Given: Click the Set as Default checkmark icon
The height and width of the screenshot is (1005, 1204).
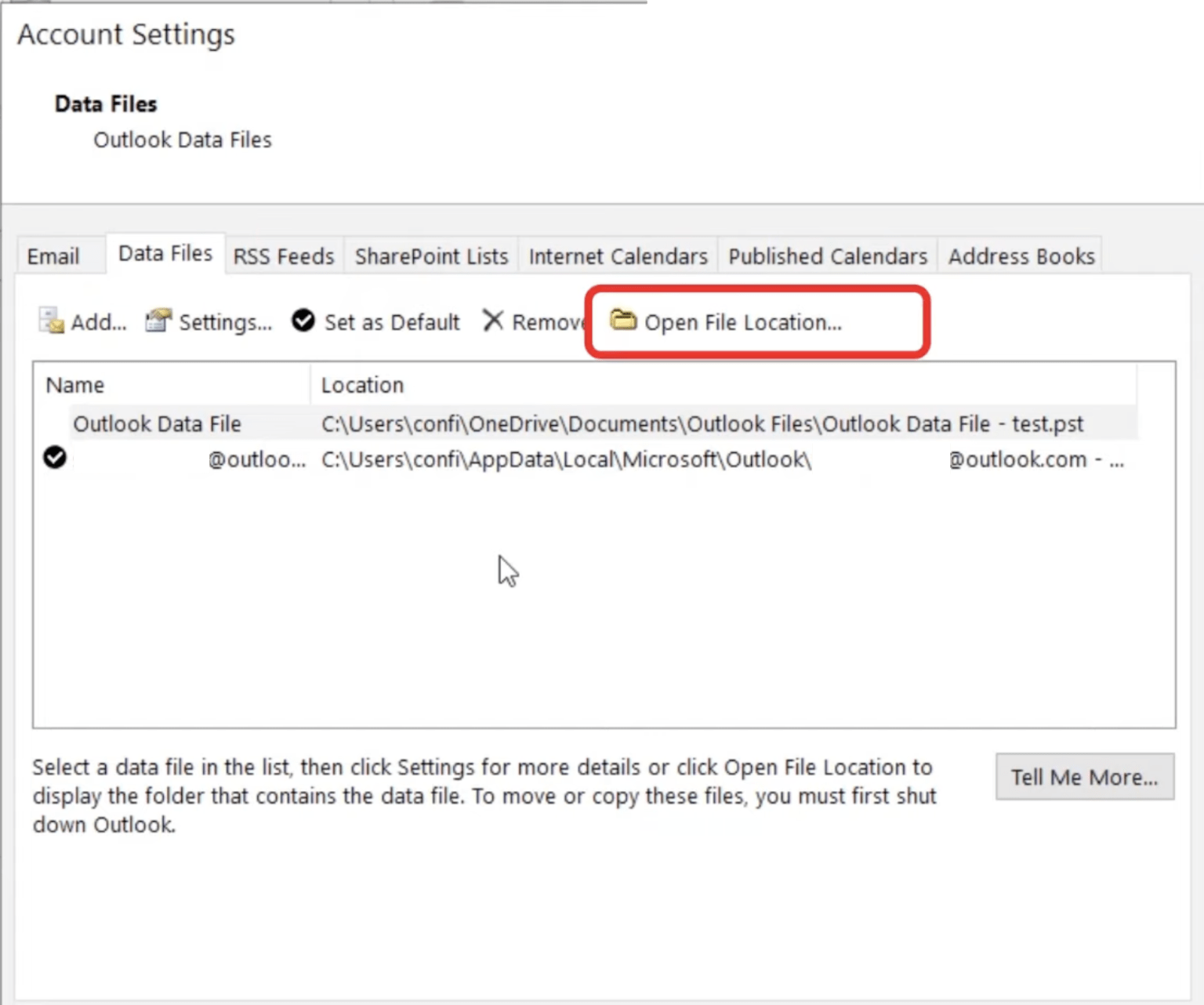Looking at the screenshot, I should tap(303, 321).
